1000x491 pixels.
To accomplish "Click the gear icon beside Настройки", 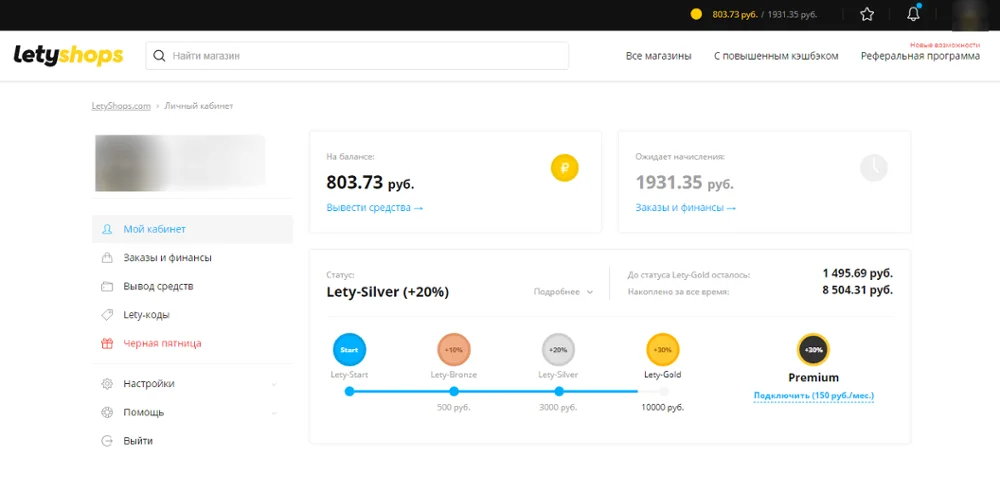I will click(x=107, y=384).
